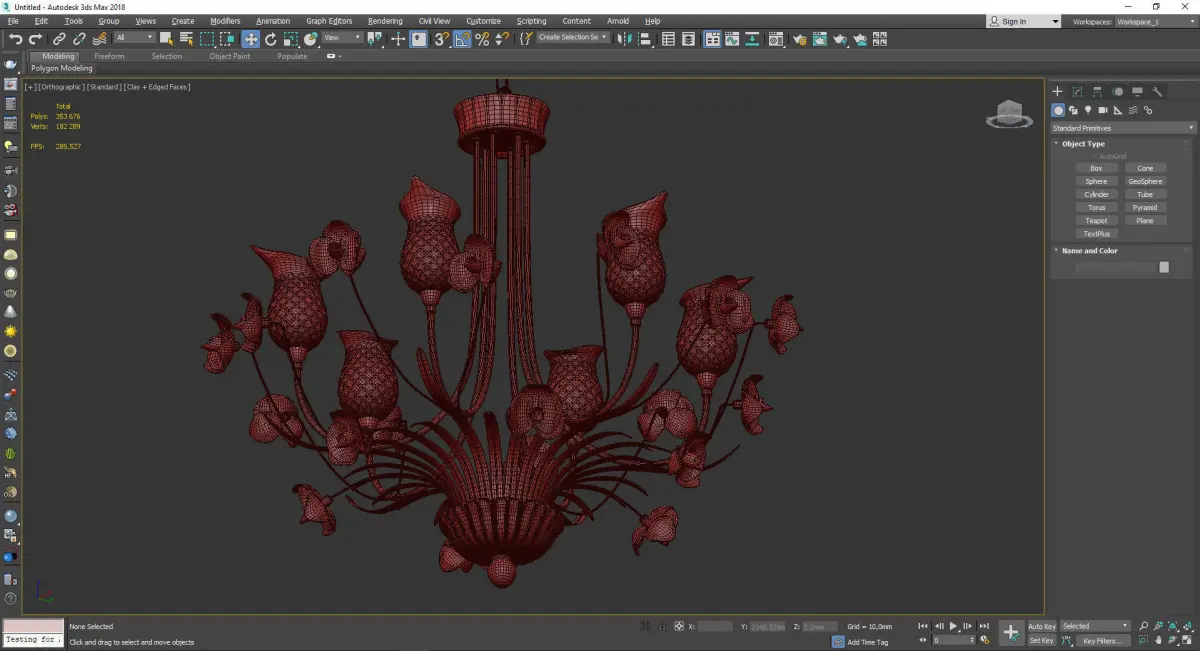The width and height of the screenshot is (1200, 651).
Task: Toggle Absolute/Offset transform type-in mode
Action: [x=678, y=626]
